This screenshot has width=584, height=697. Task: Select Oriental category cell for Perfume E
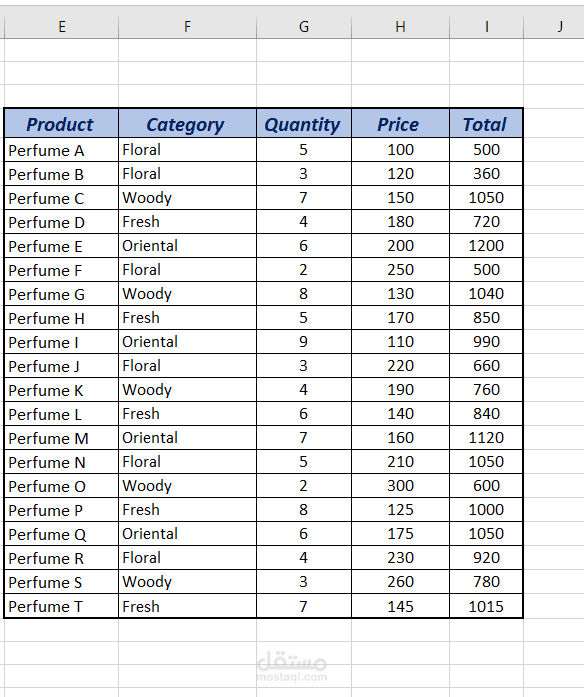tap(188, 246)
